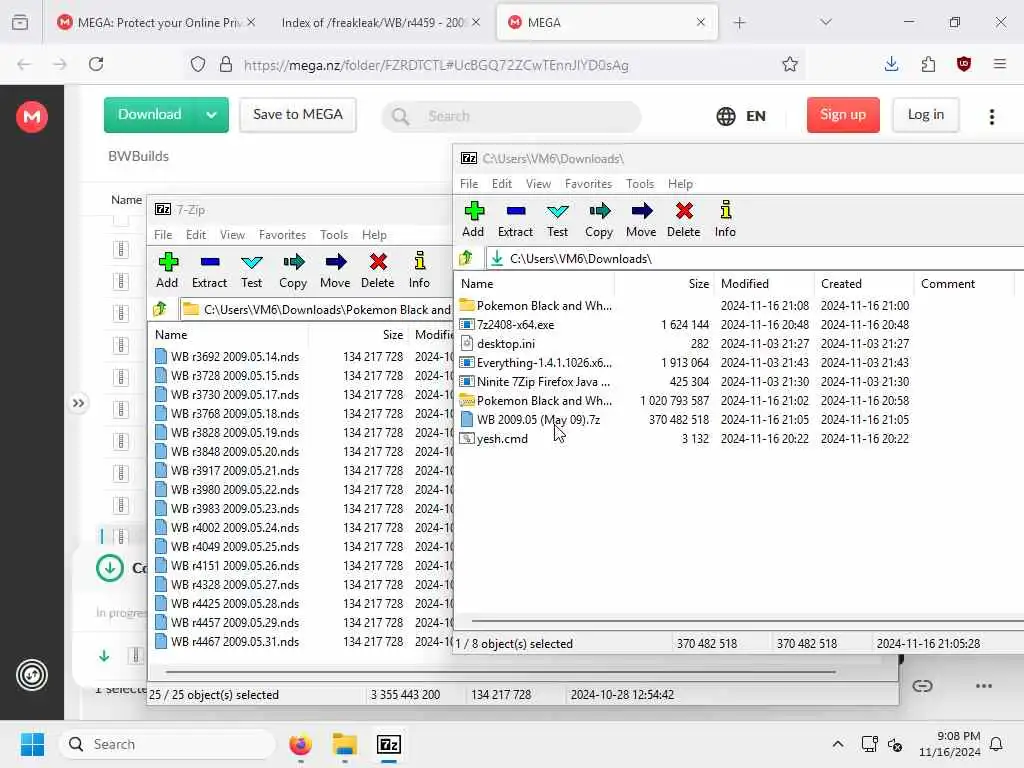Click Delete icon in rear 7-Zip window

tap(378, 262)
